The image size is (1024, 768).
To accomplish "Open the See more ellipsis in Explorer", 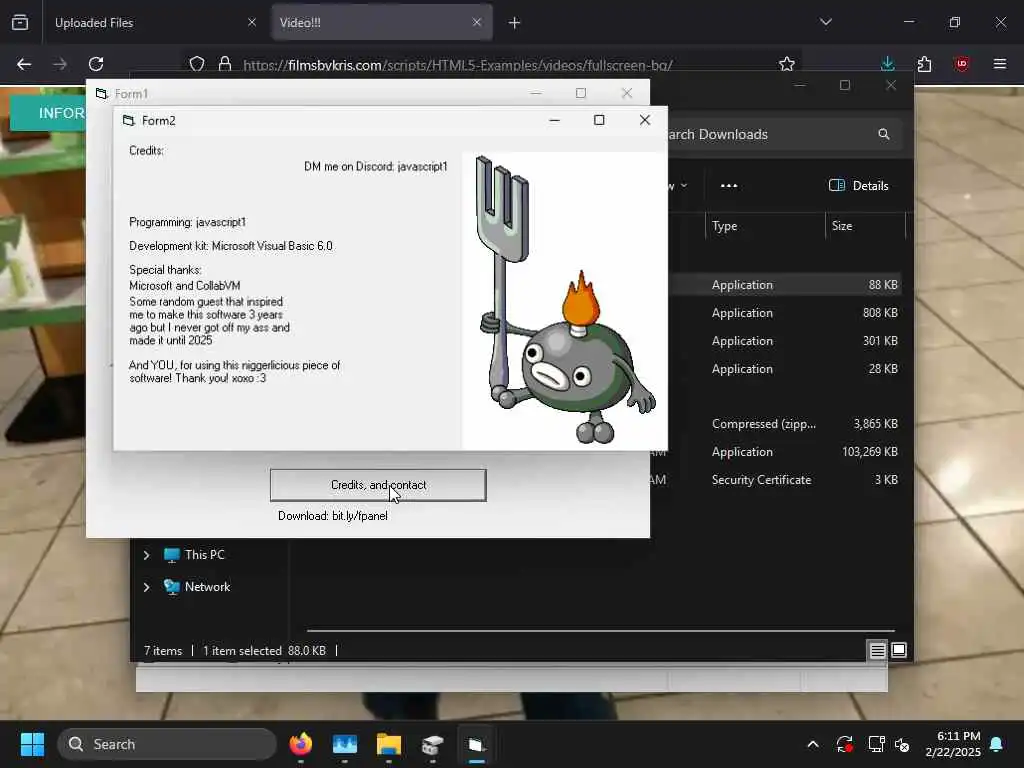I will (x=729, y=185).
